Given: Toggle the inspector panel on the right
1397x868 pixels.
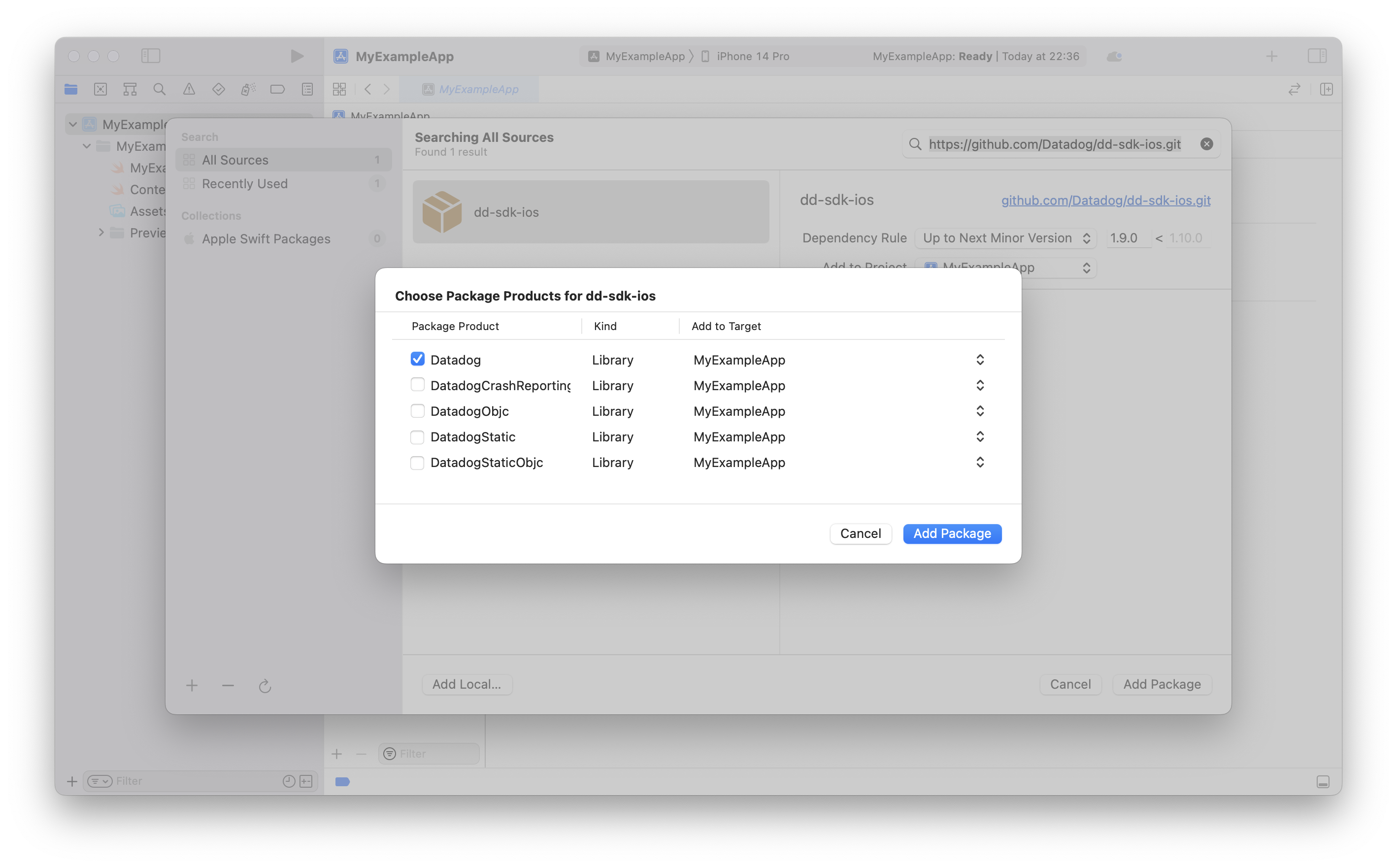Looking at the screenshot, I should coord(1317,56).
